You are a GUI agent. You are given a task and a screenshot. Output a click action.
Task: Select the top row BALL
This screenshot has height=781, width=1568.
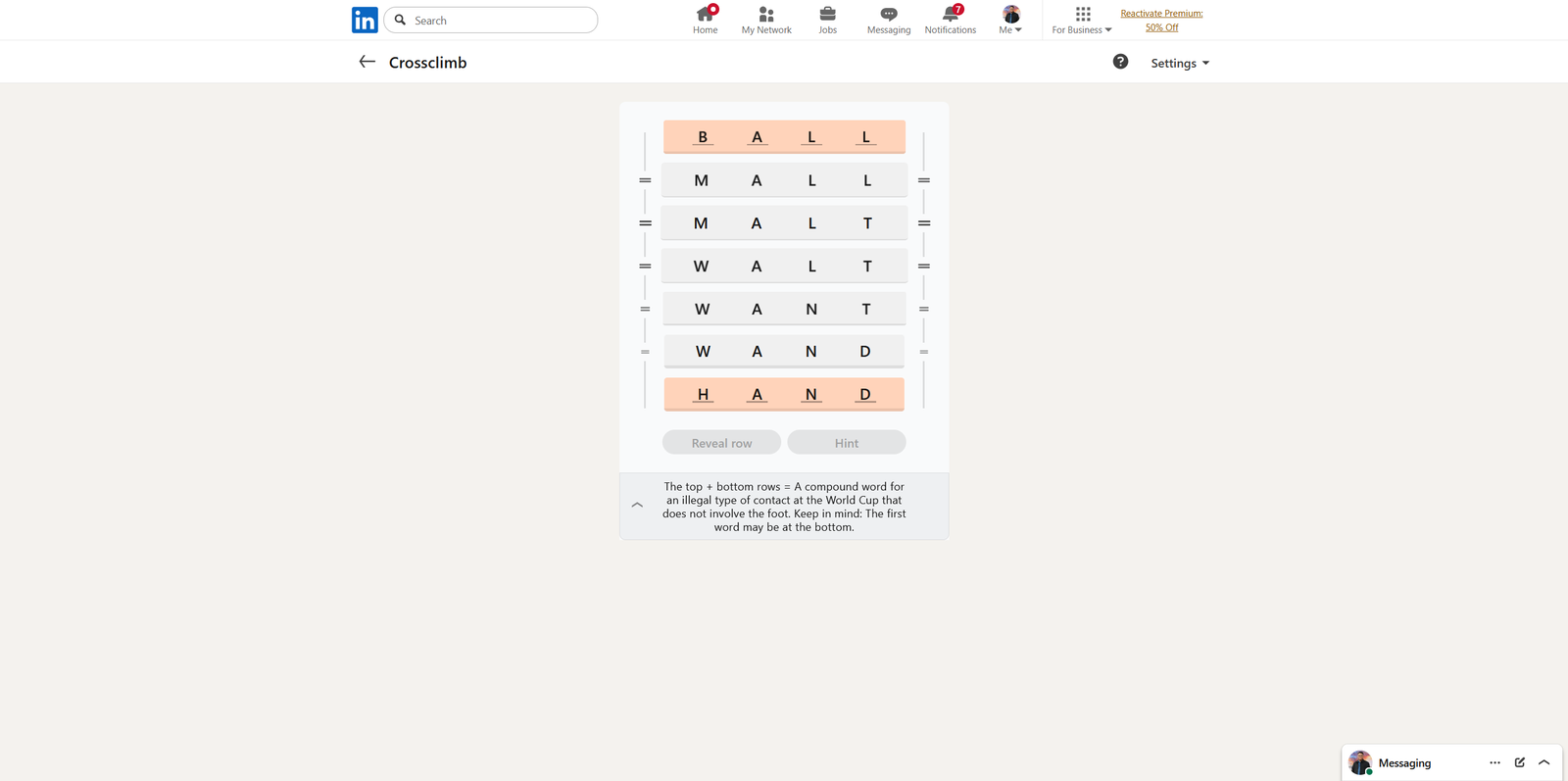click(x=784, y=137)
